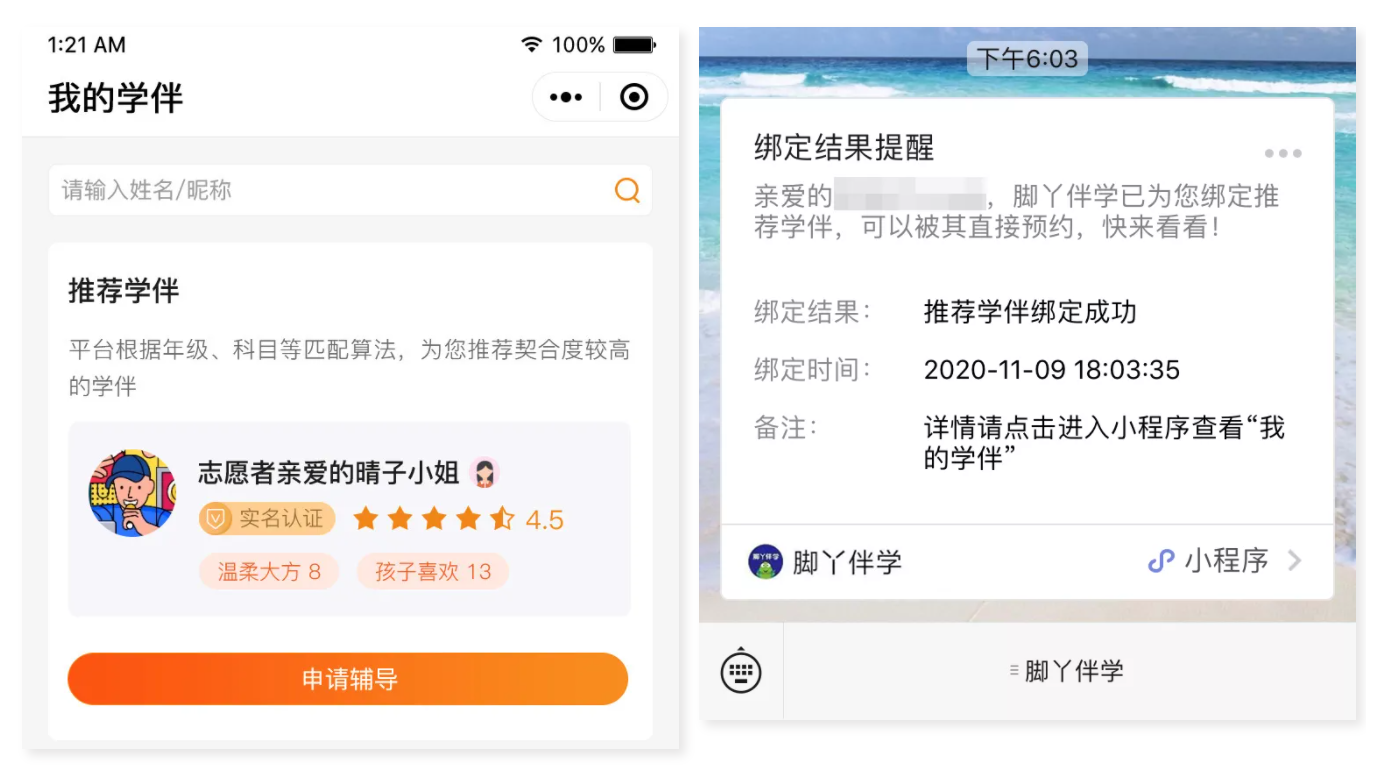Screen dimensions: 1384x779
Task: Open the 脚丫伴学 bottom menu item
Action: (x=1068, y=671)
